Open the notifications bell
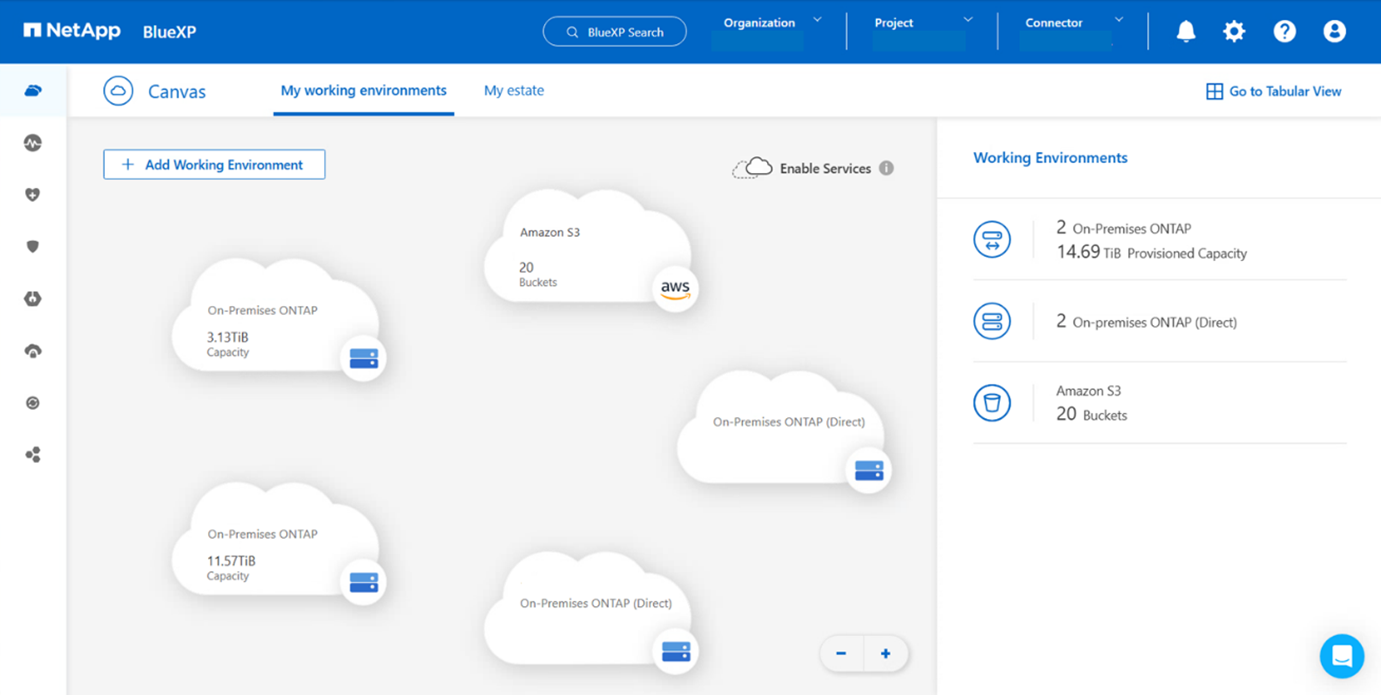1381x695 pixels. click(x=1186, y=31)
